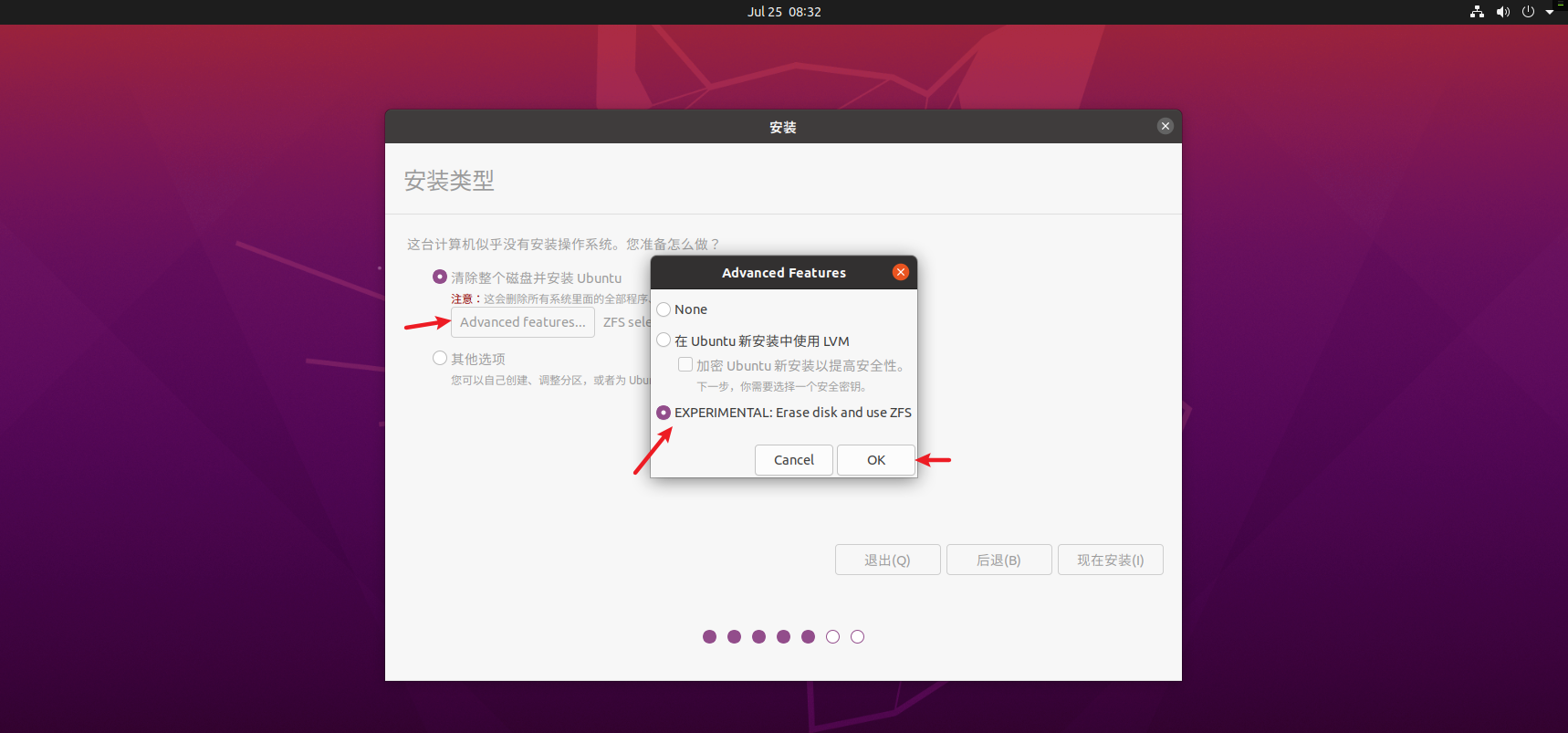Screen dimensions: 1568x733
Task: Click the 现在安装(I) install now button
Action: [1111, 560]
